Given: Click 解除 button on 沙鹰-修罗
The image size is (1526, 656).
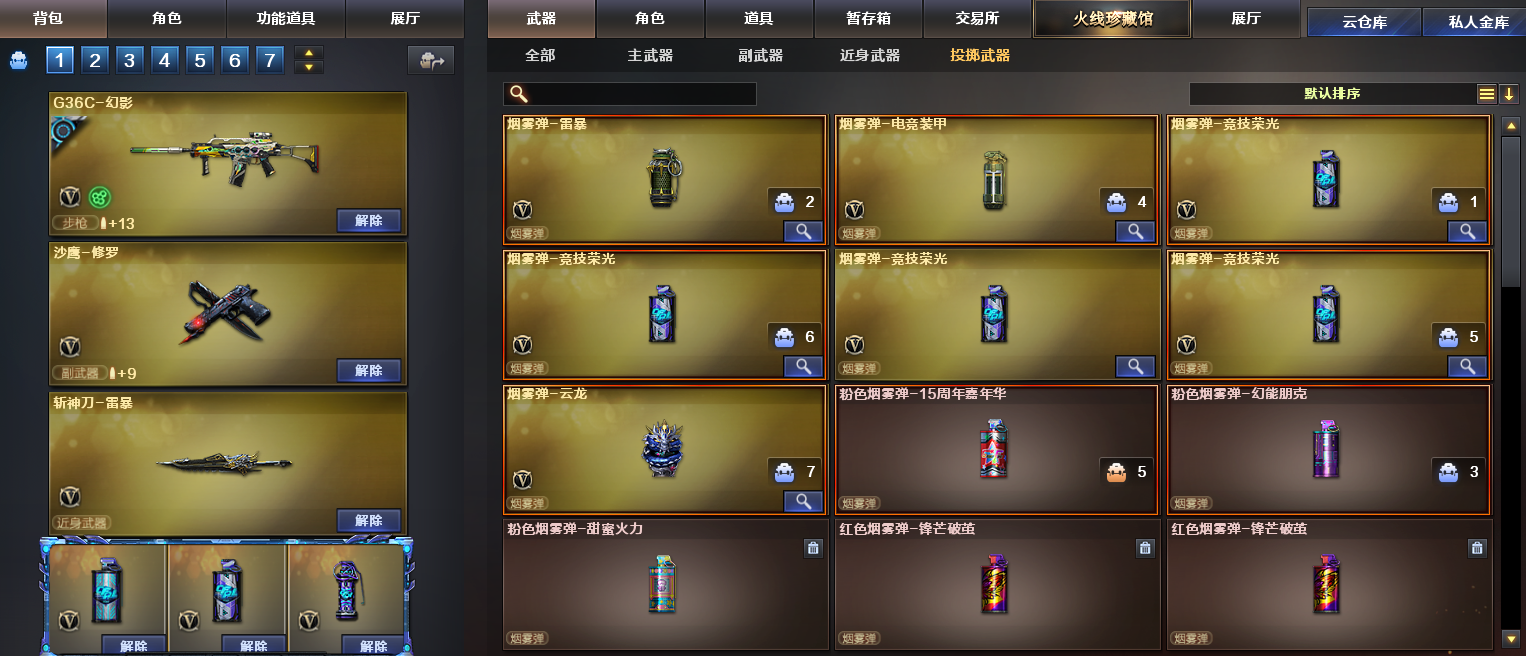Looking at the screenshot, I should [369, 371].
